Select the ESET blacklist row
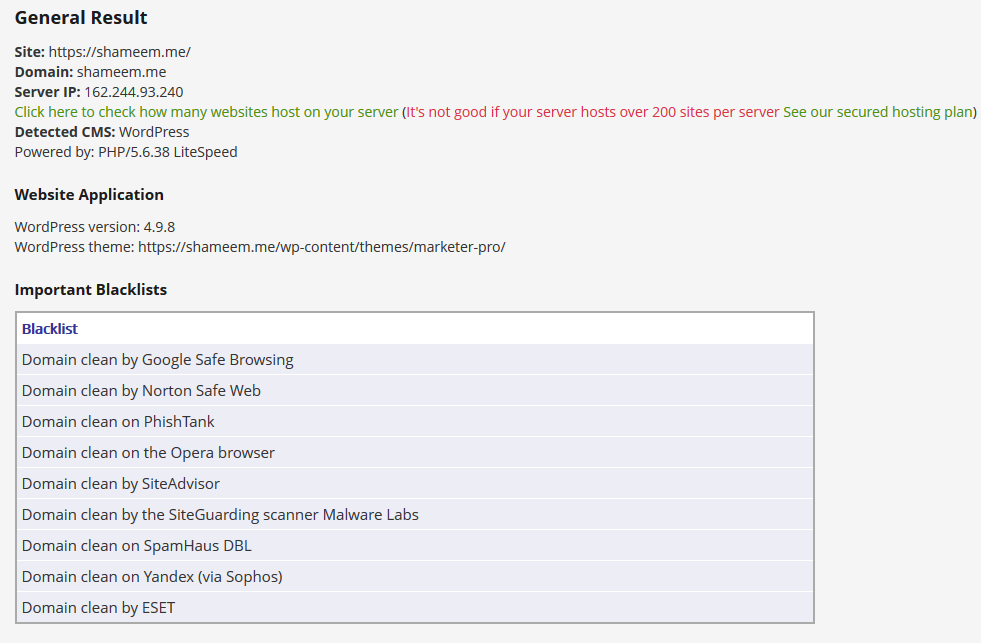 (98, 608)
